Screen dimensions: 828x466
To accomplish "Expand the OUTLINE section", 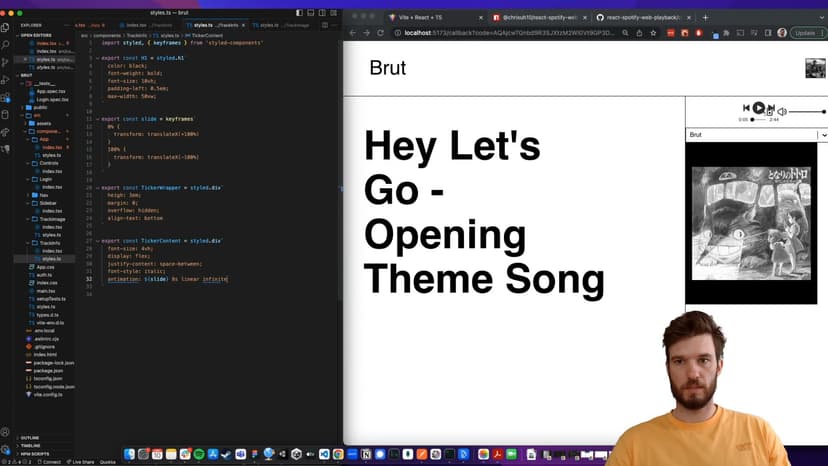I will pos(30,437).
